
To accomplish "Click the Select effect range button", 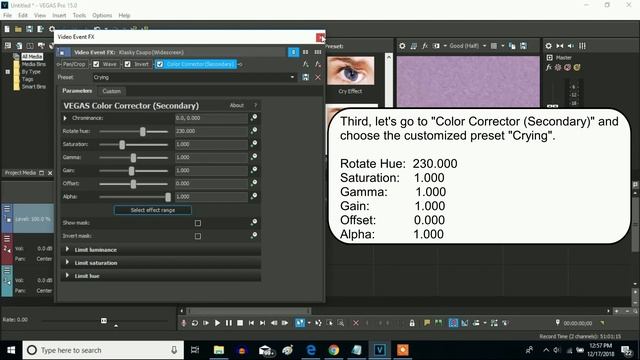I will (153, 210).
